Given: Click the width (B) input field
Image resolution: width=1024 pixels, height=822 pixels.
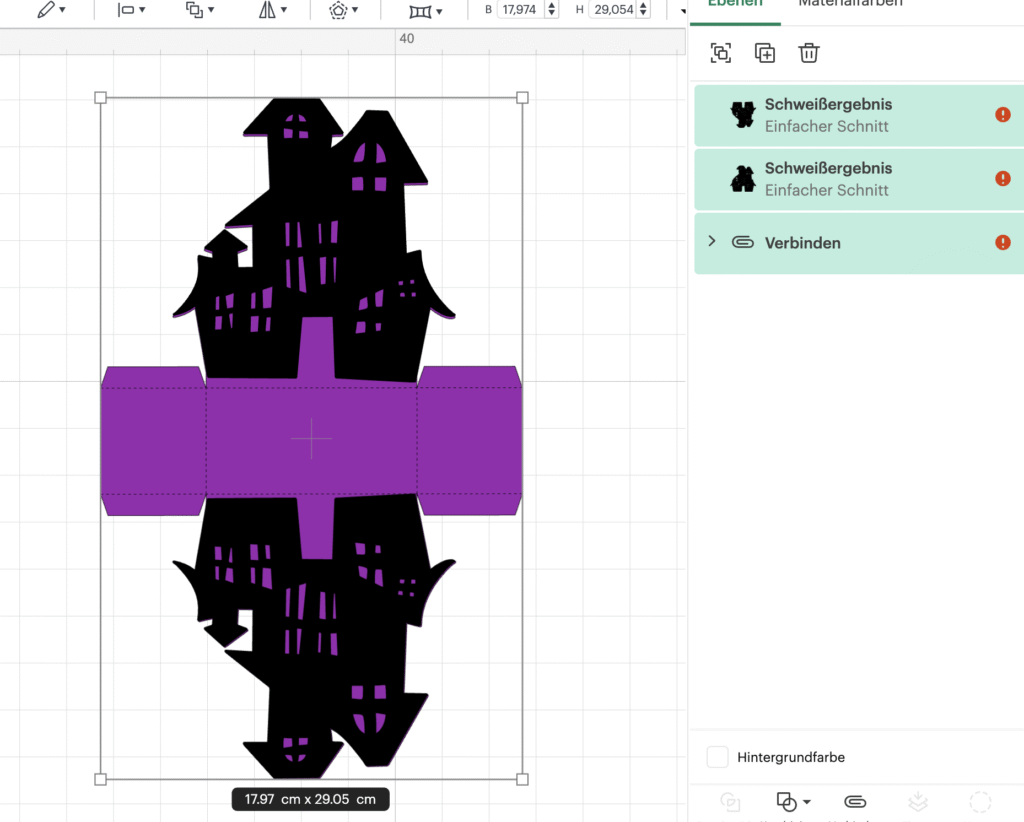Looking at the screenshot, I should pyautogui.click(x=520, y=10).
